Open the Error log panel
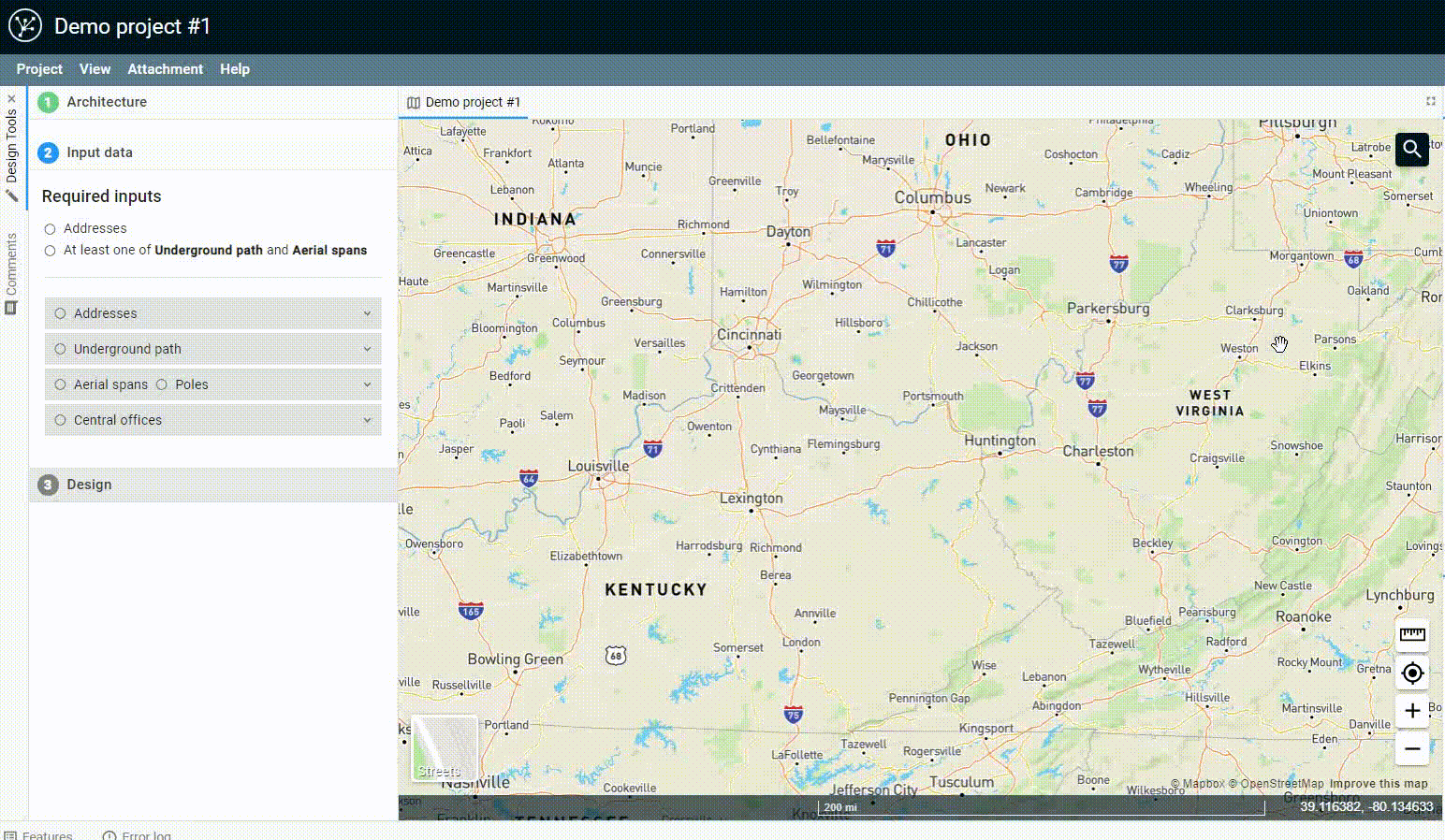 coord(137,835)
